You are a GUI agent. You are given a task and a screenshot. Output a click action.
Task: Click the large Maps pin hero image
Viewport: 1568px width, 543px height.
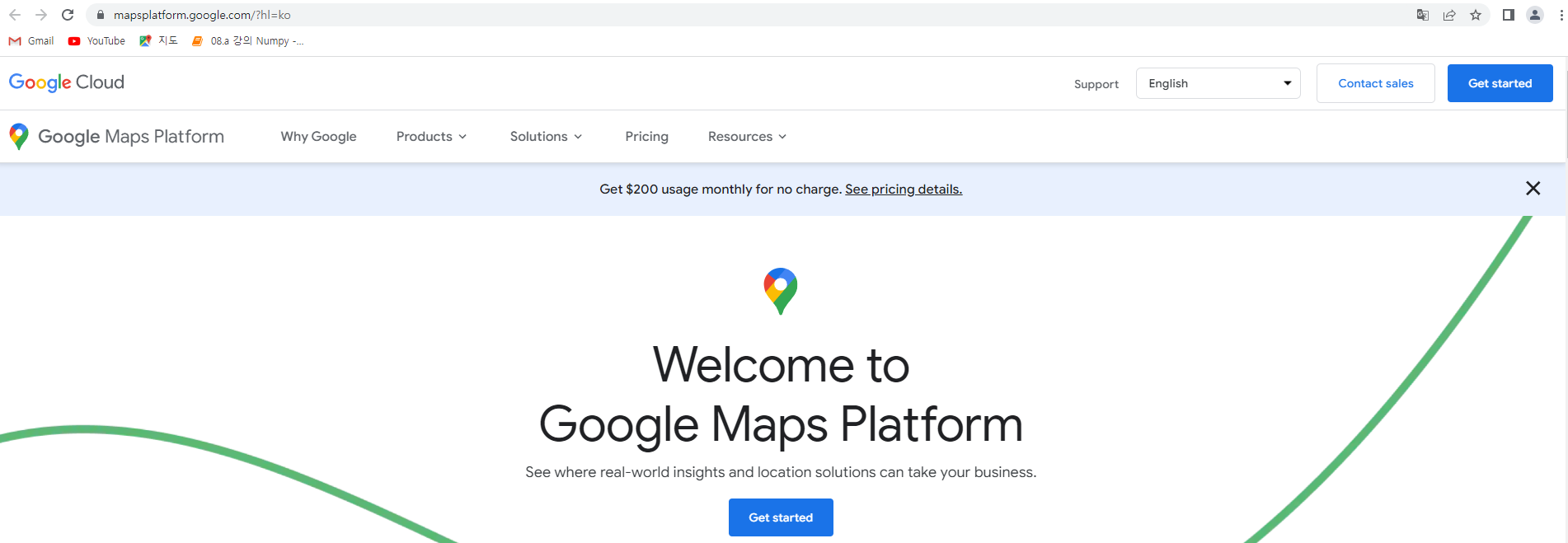pyautogui.click(x=781, y=291)
